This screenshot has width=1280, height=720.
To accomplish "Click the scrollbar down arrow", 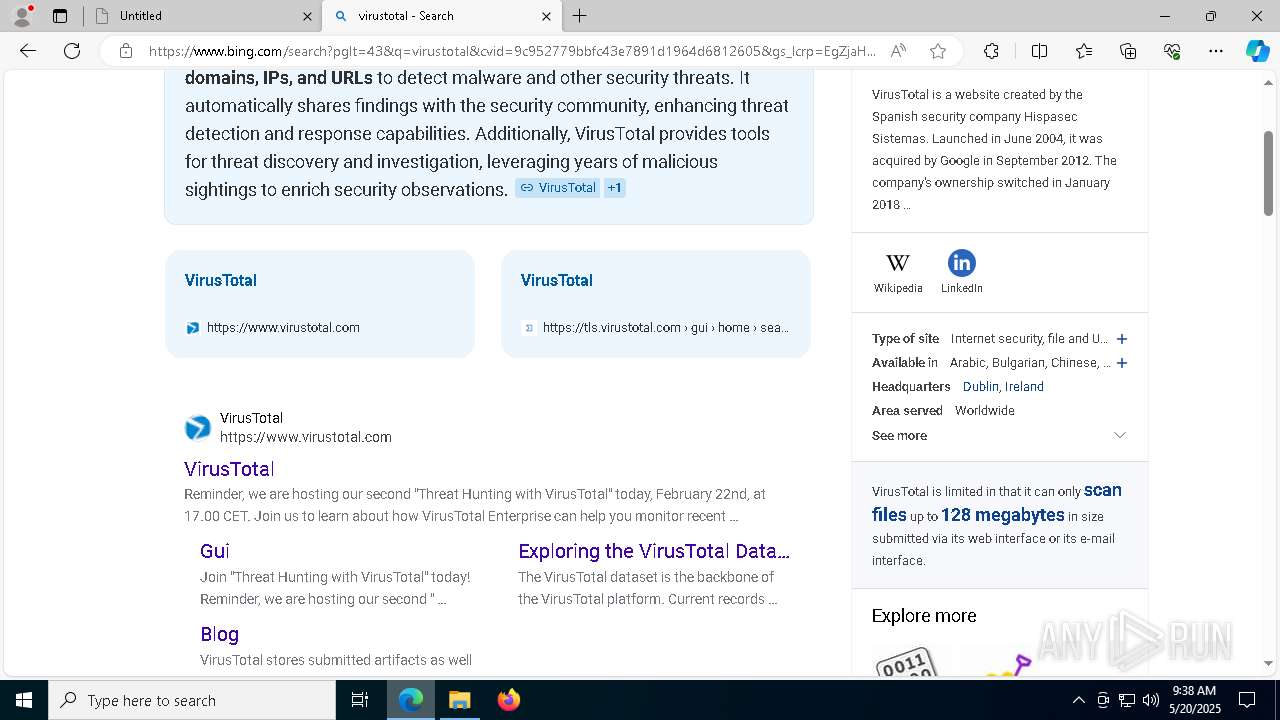I will 1268,663.
